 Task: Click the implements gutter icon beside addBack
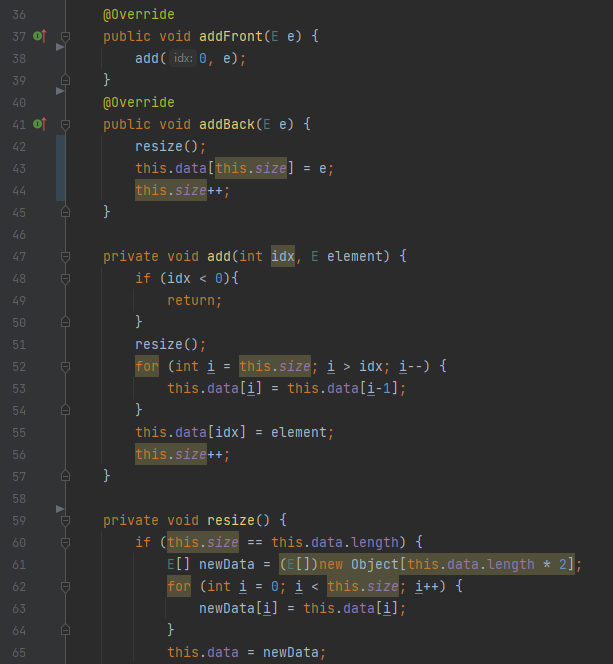pyautogui.click(x=39, y=124)
